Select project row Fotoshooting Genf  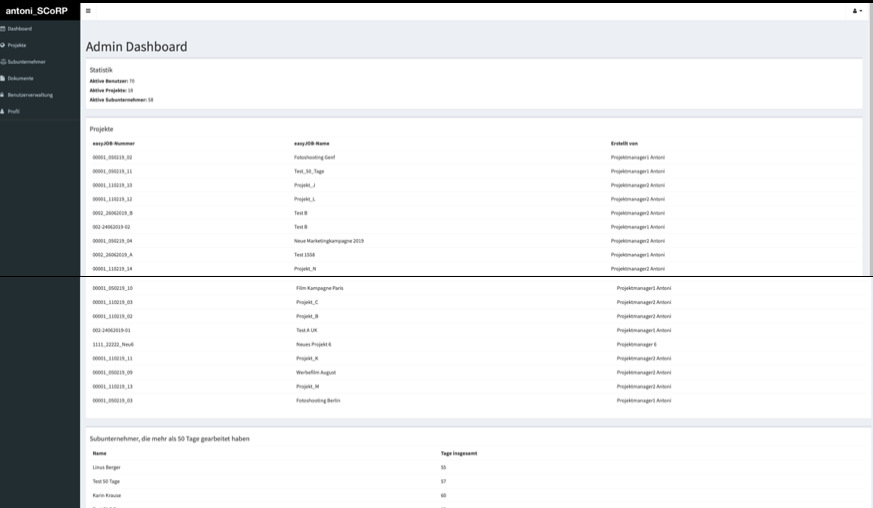pos(307,157)
